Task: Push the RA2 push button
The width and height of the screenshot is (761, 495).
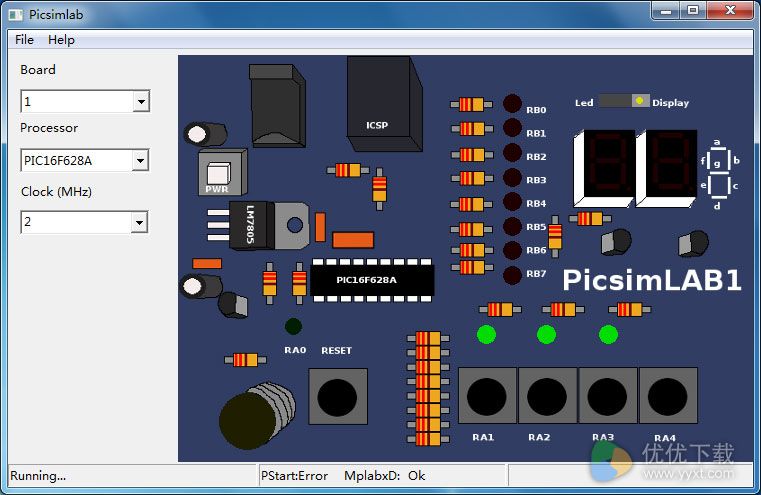Action: tap(547, 396)
